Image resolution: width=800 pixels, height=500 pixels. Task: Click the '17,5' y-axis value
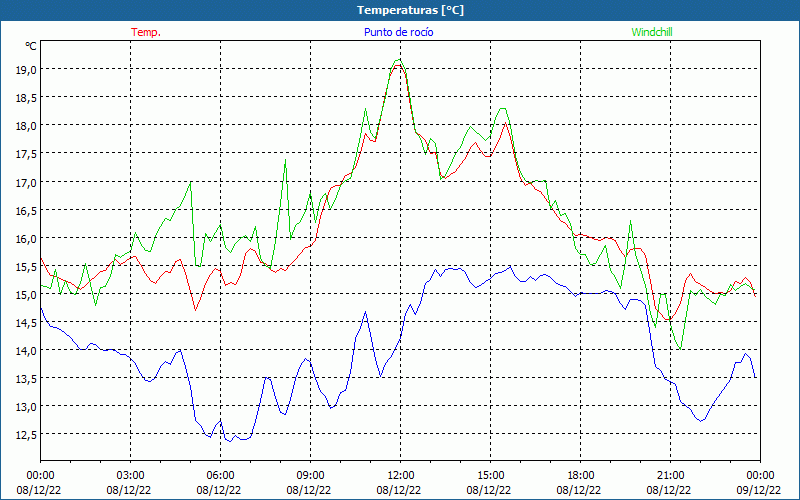pos(26,154)
